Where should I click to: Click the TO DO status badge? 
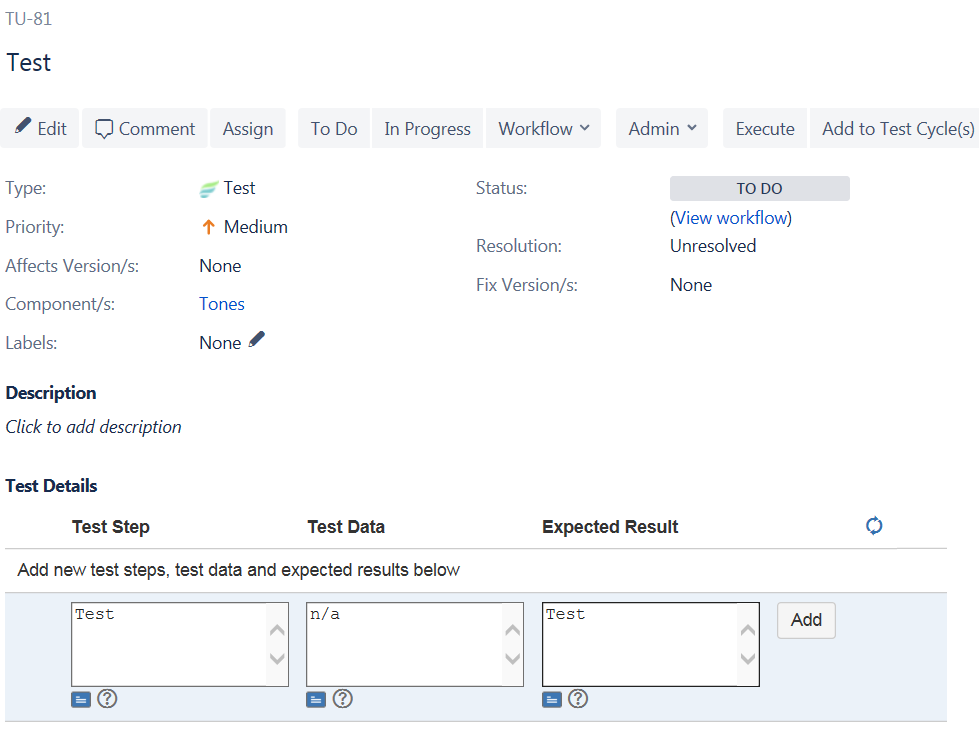coord(759,189)
